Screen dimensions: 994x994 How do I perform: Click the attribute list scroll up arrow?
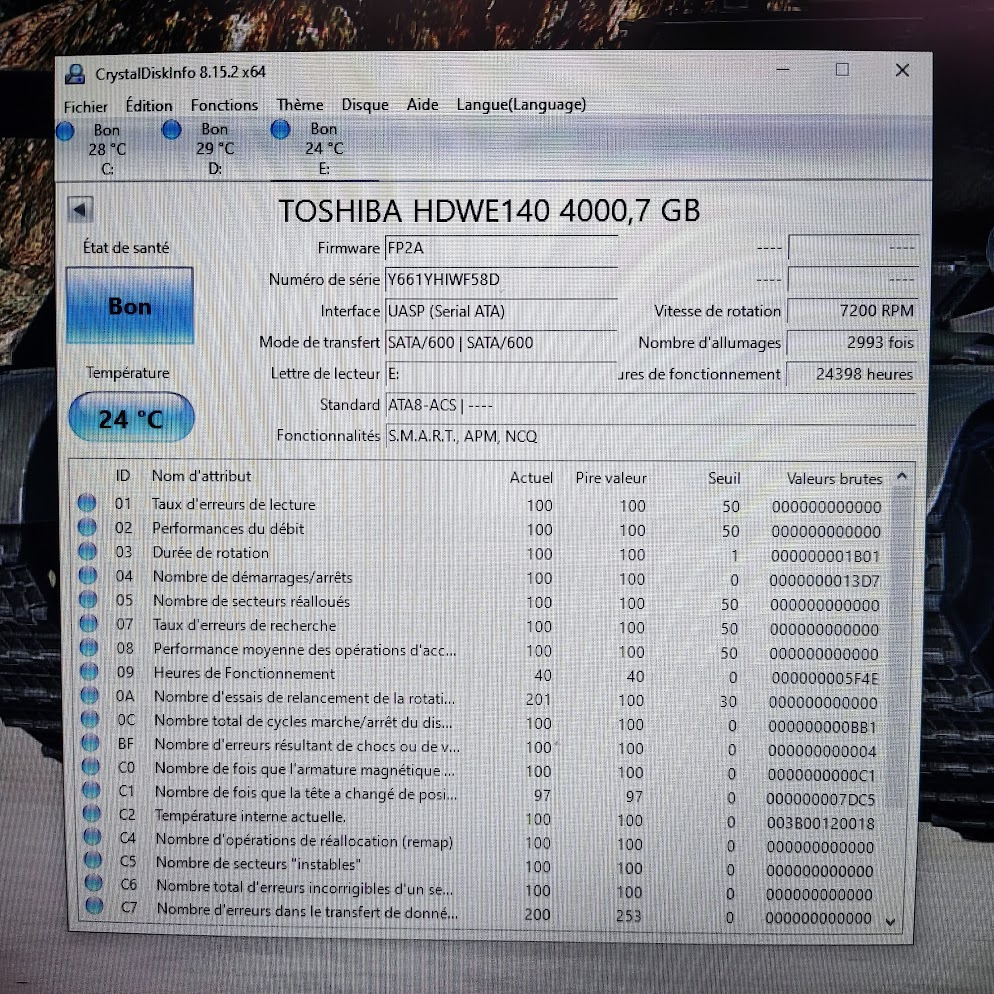pos(902,475)
